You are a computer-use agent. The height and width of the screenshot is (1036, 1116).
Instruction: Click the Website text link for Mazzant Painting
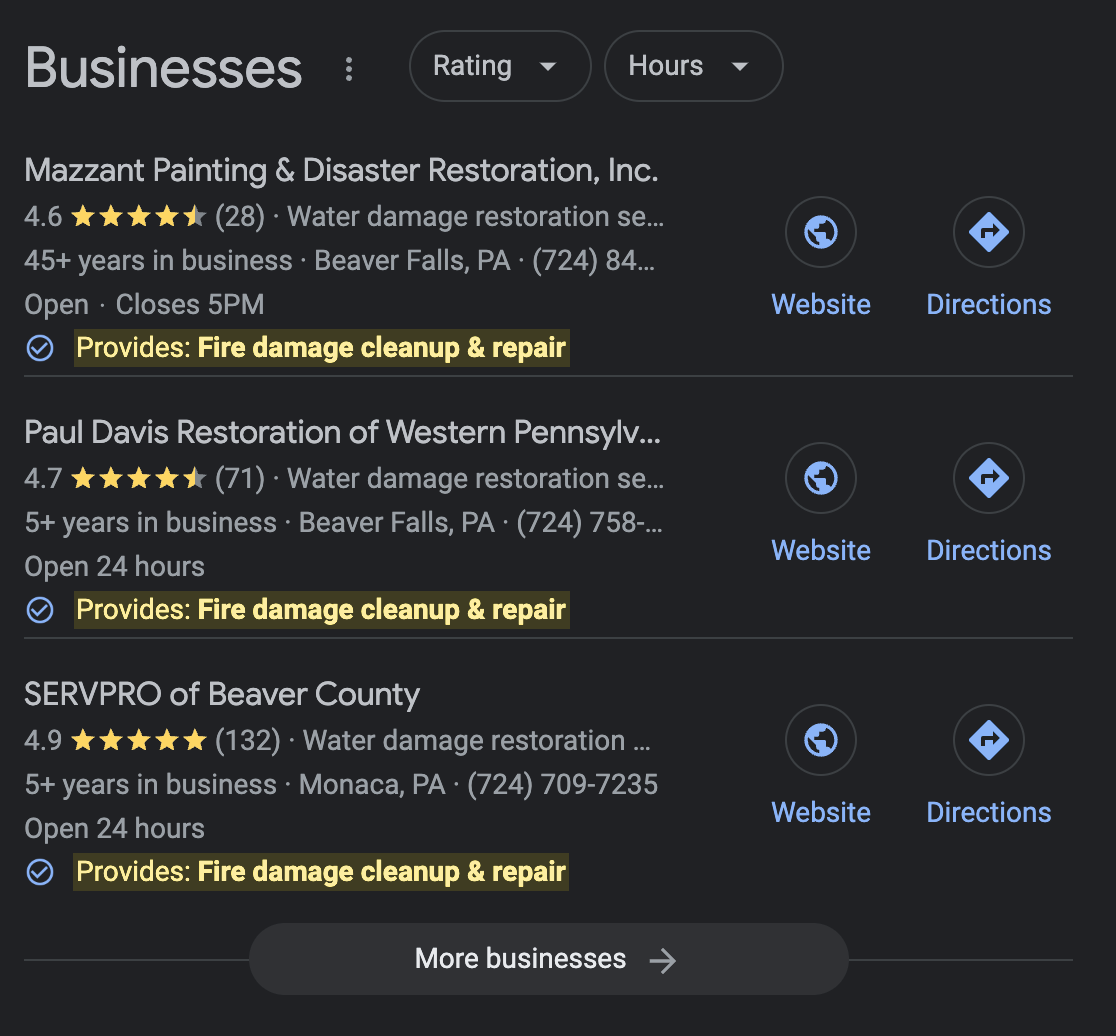pyautogui.click(x=821, y=304)
